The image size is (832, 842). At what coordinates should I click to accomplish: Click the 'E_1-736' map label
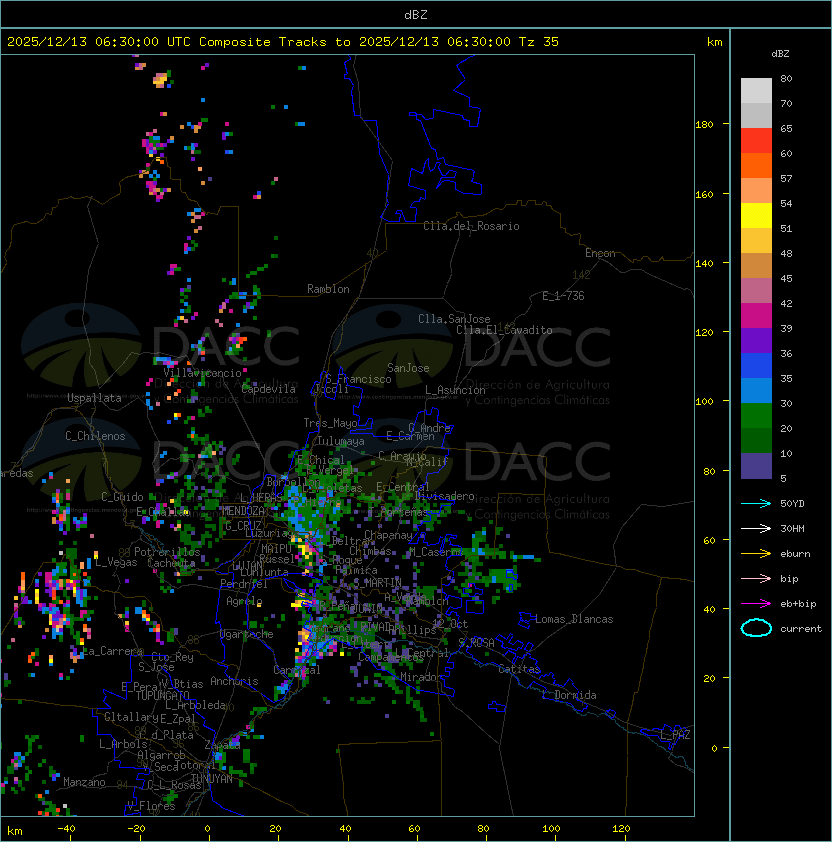[563, 296]
